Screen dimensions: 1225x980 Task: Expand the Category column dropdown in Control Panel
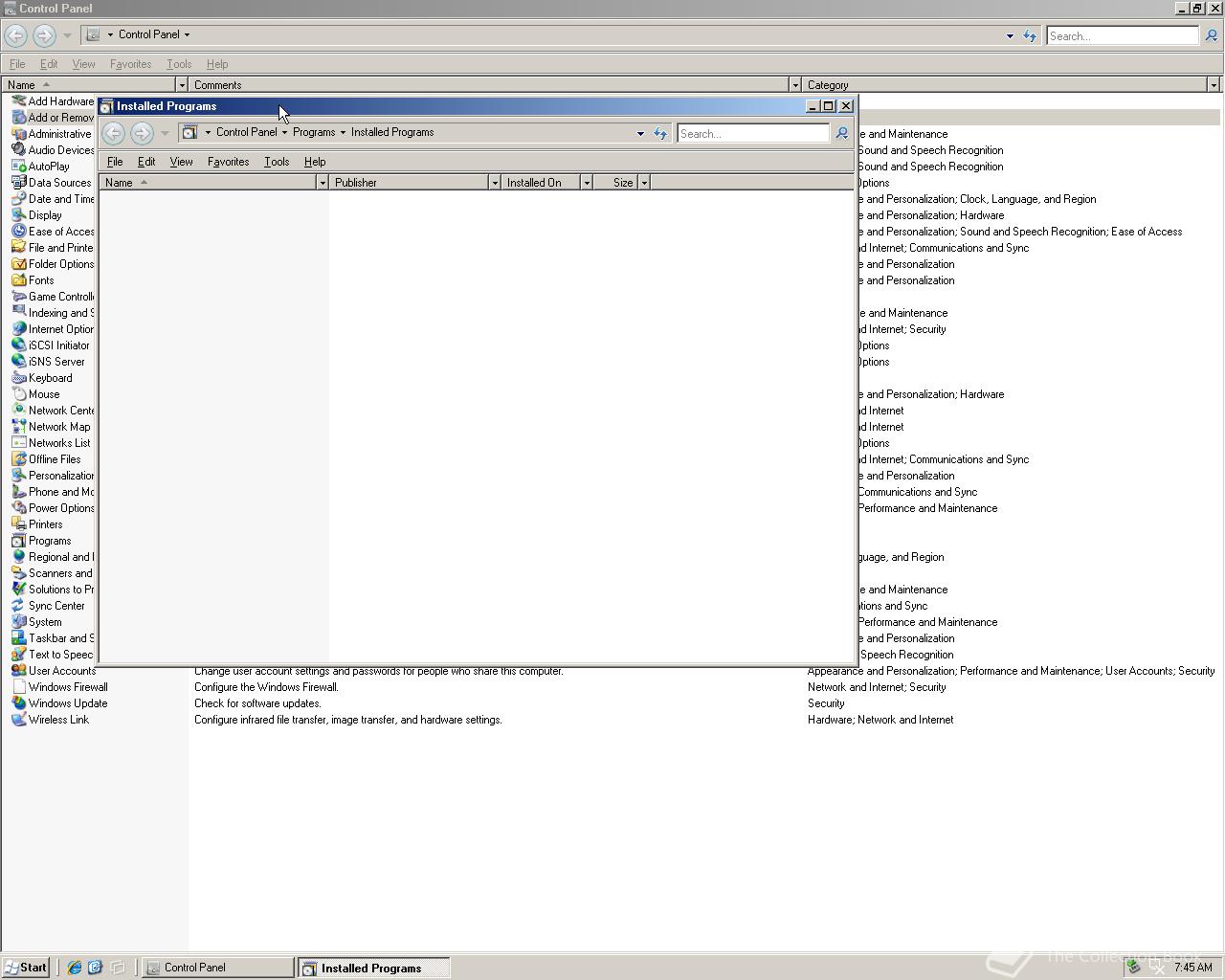tap(1214, 85)
